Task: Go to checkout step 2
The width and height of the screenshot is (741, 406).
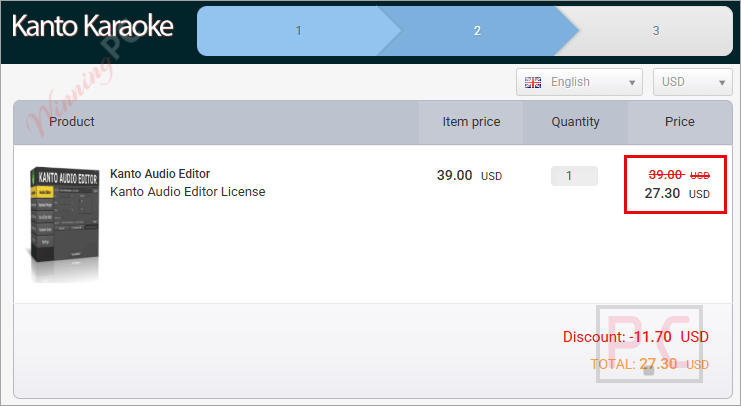Action: 477,31
